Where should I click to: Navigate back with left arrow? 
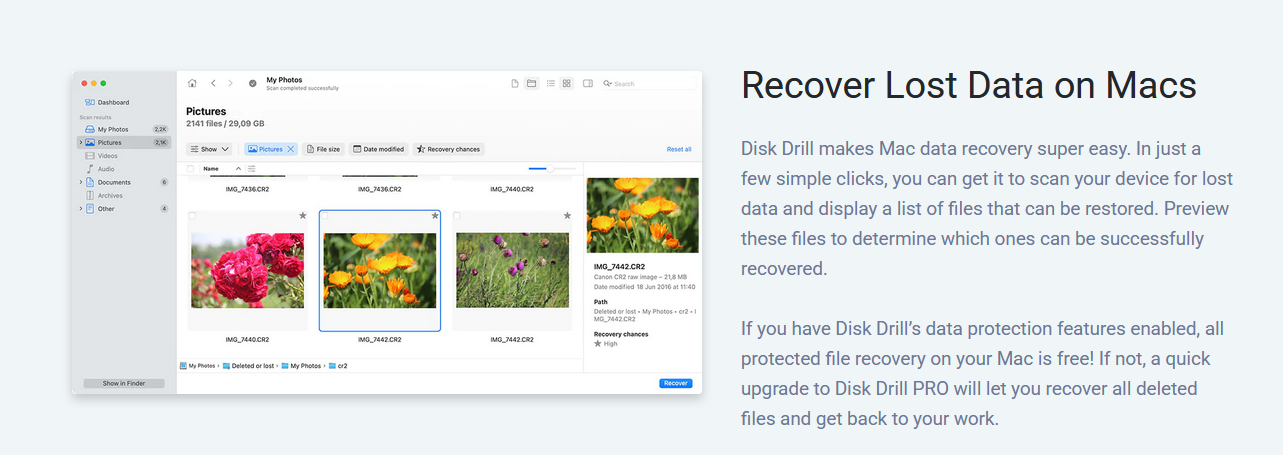coord(213,83)
